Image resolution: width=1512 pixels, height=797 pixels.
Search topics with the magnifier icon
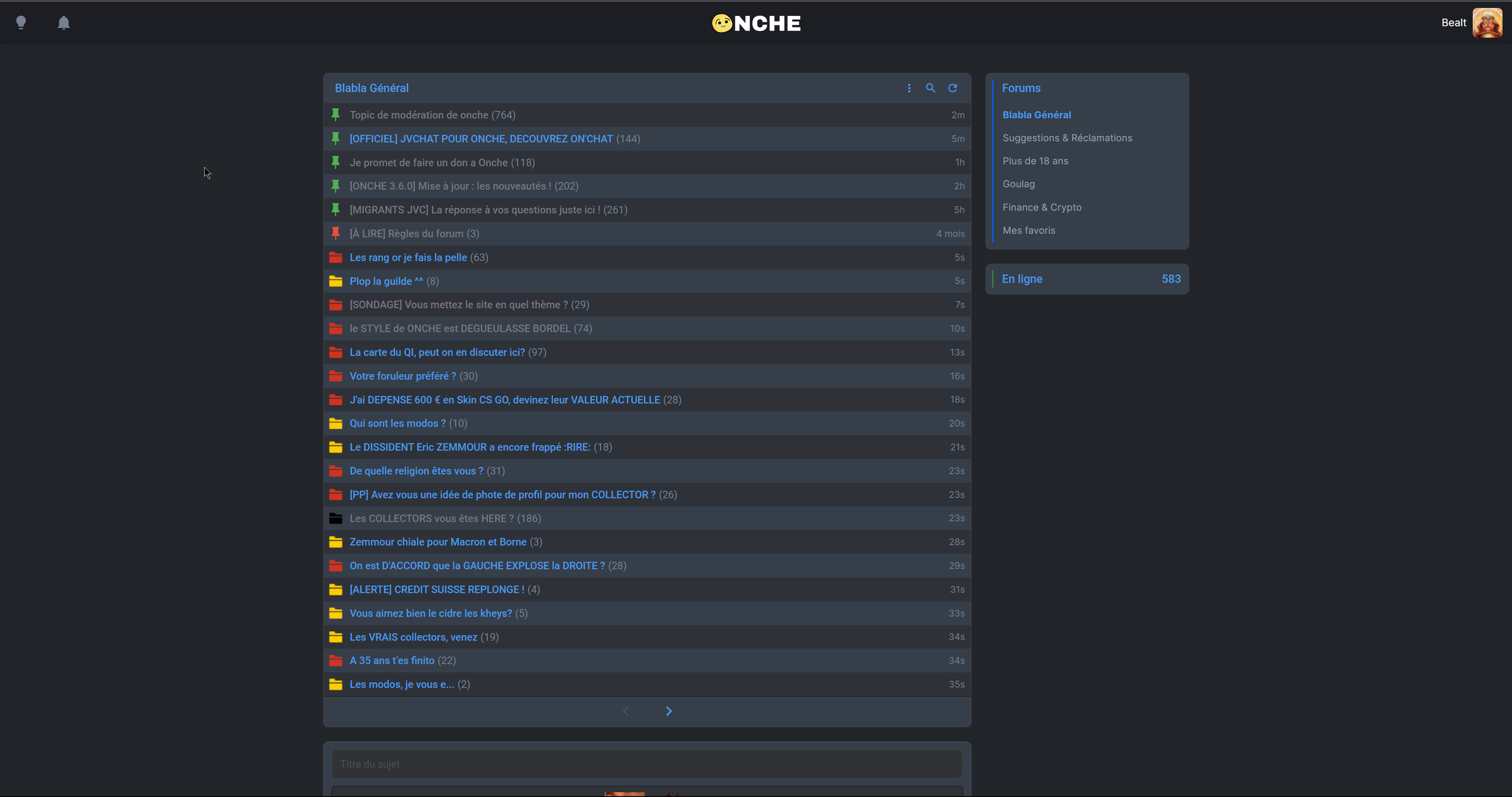(931, 88)
